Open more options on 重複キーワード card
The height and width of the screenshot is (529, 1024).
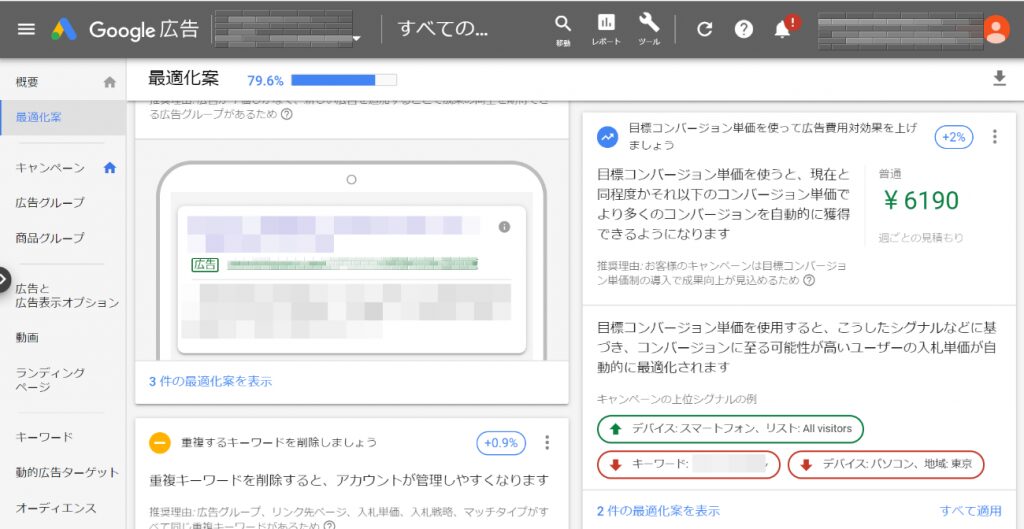(547, 443)
